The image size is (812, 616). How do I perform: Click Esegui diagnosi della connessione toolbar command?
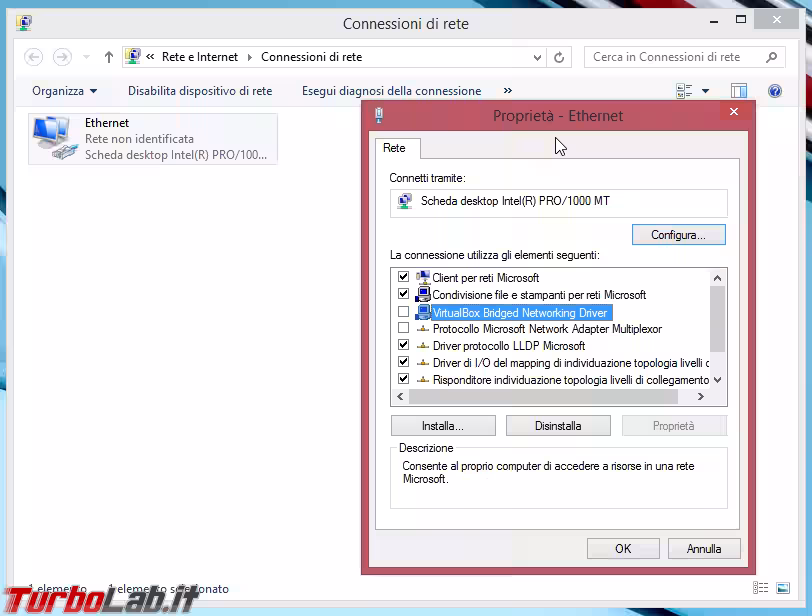pyautogui.click(x=390, y=90)
